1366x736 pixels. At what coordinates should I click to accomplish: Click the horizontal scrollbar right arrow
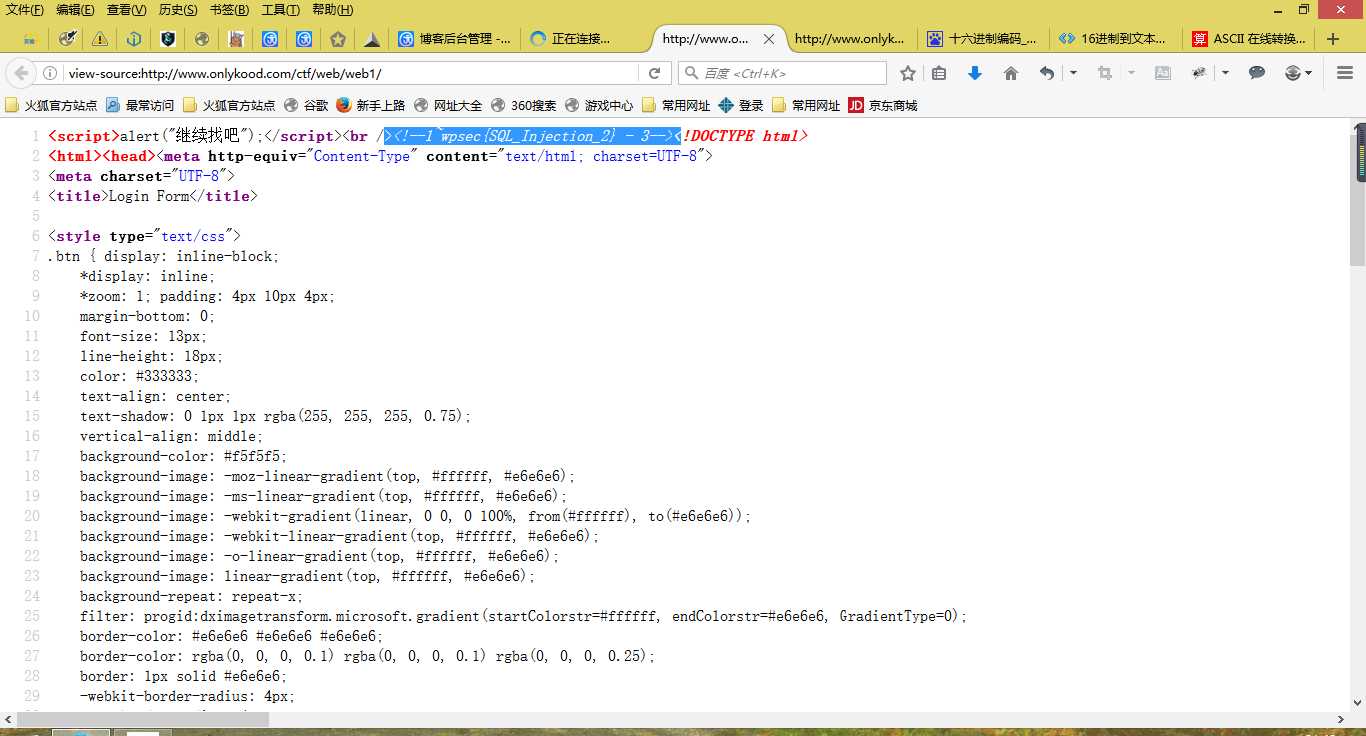(x=1342, y=719)
